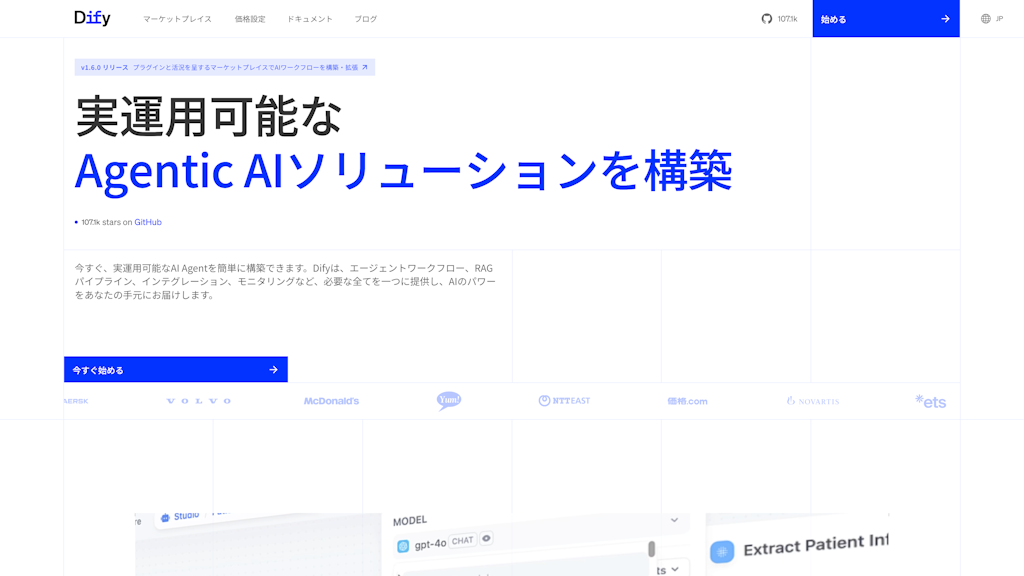
Task: Click the scrollbar handle in model panel
Action: [651, 549]
